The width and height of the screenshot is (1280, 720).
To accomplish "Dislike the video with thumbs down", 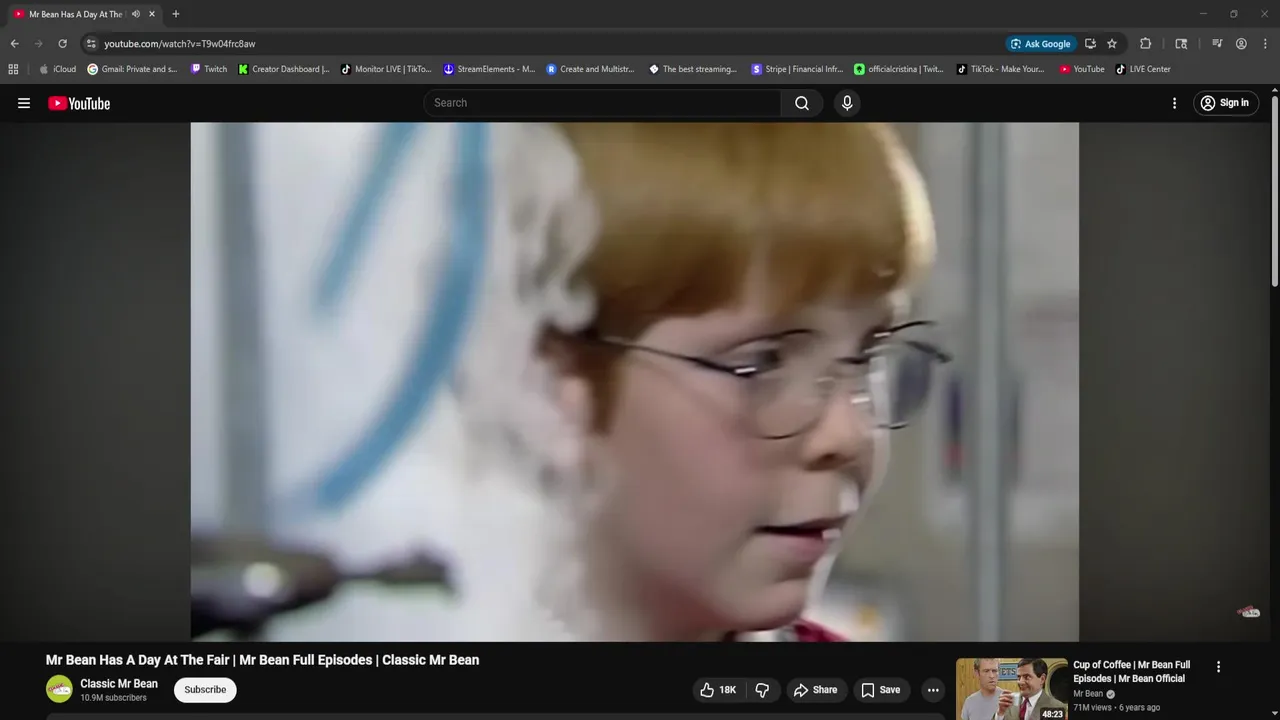I will pos(762,690).
